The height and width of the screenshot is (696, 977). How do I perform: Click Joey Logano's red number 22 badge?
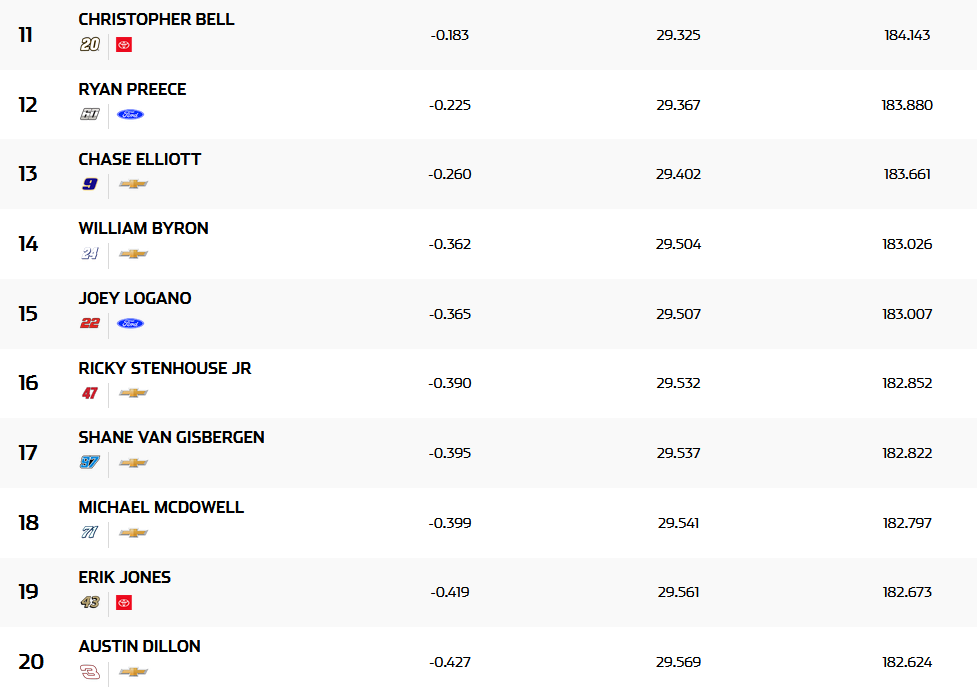90,324
